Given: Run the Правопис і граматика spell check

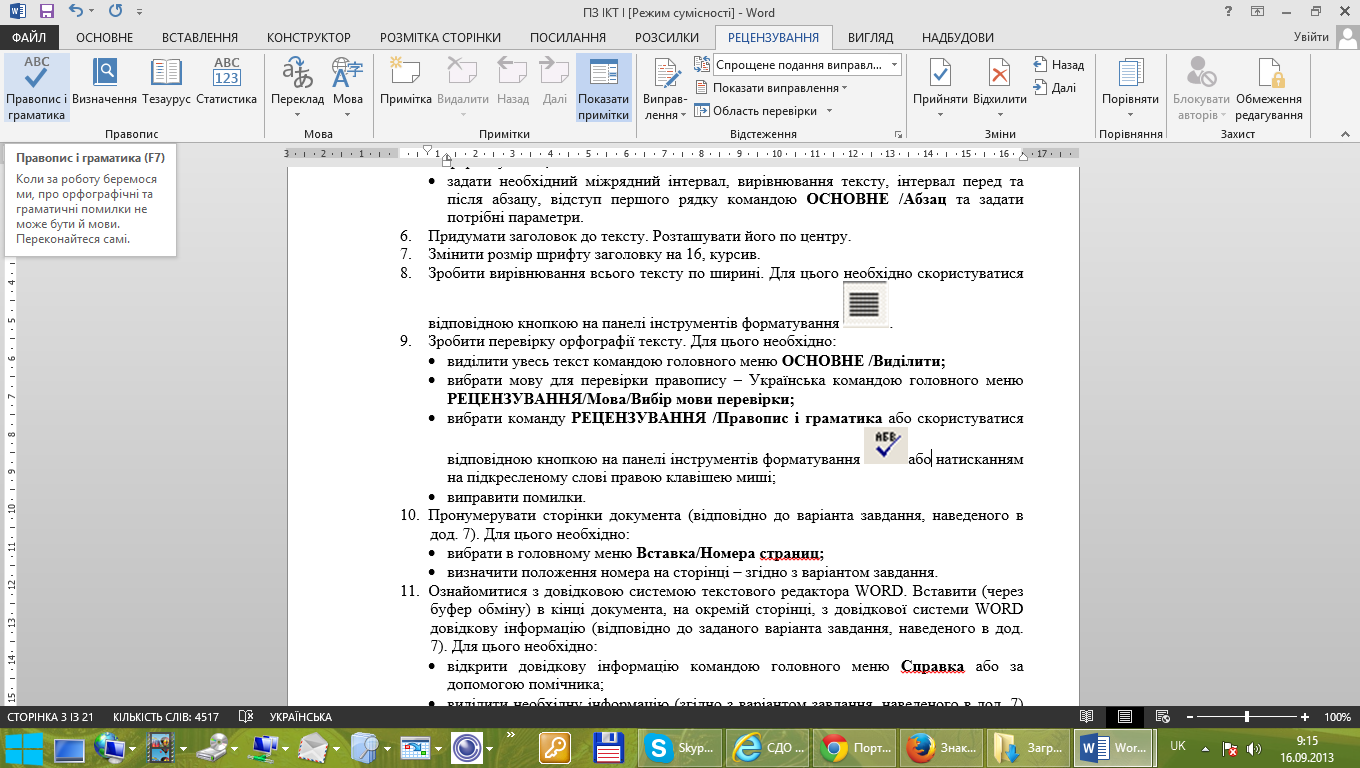Looking at the screenshot, I should (x=37, y=88).
